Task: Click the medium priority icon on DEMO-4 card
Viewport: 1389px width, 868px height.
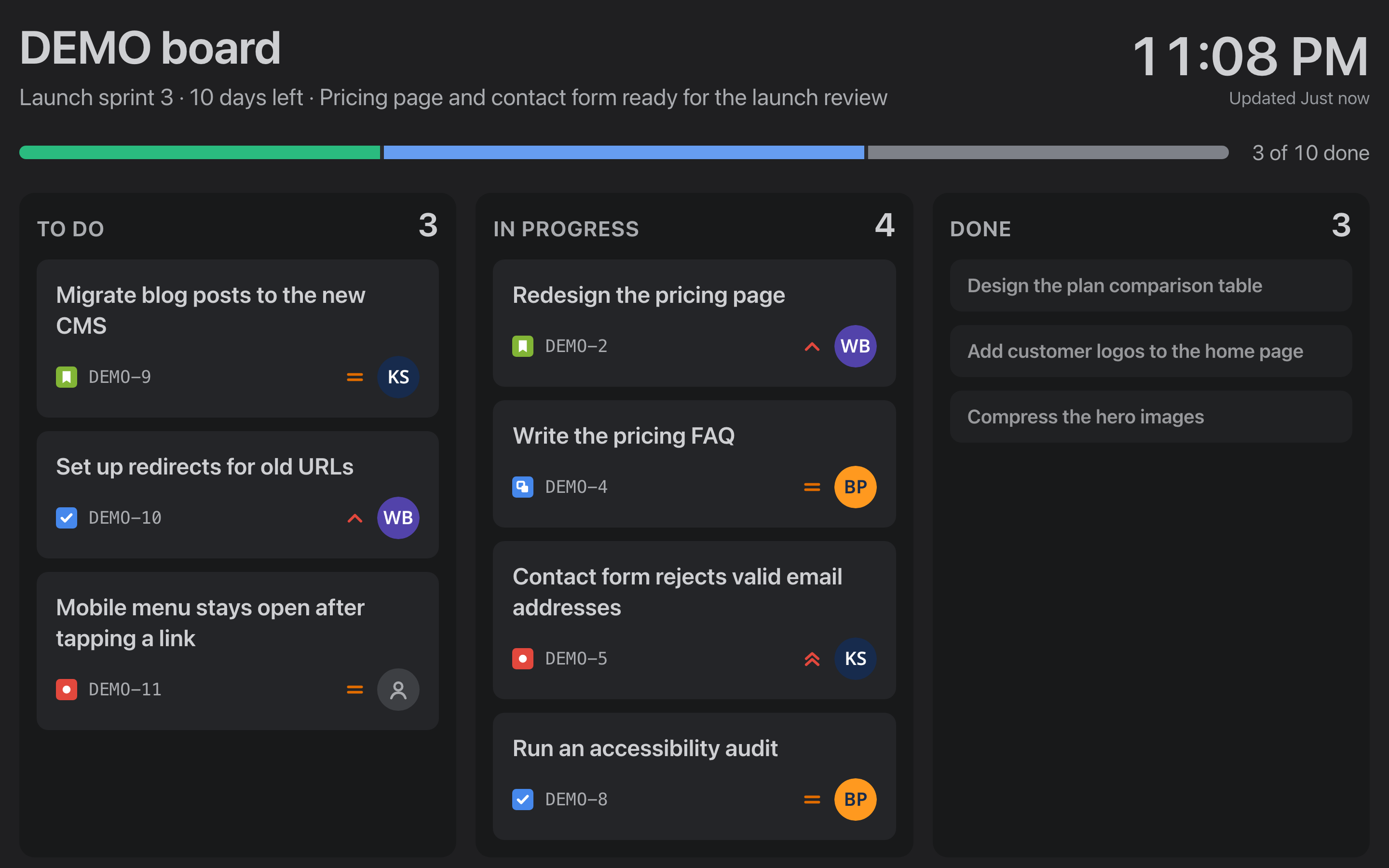Action: pos(812,487)
